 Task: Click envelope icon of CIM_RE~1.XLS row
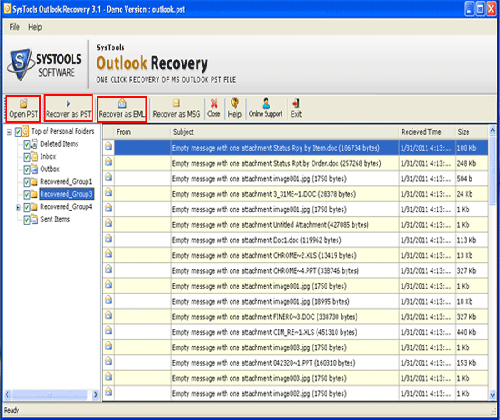point(108,330)
